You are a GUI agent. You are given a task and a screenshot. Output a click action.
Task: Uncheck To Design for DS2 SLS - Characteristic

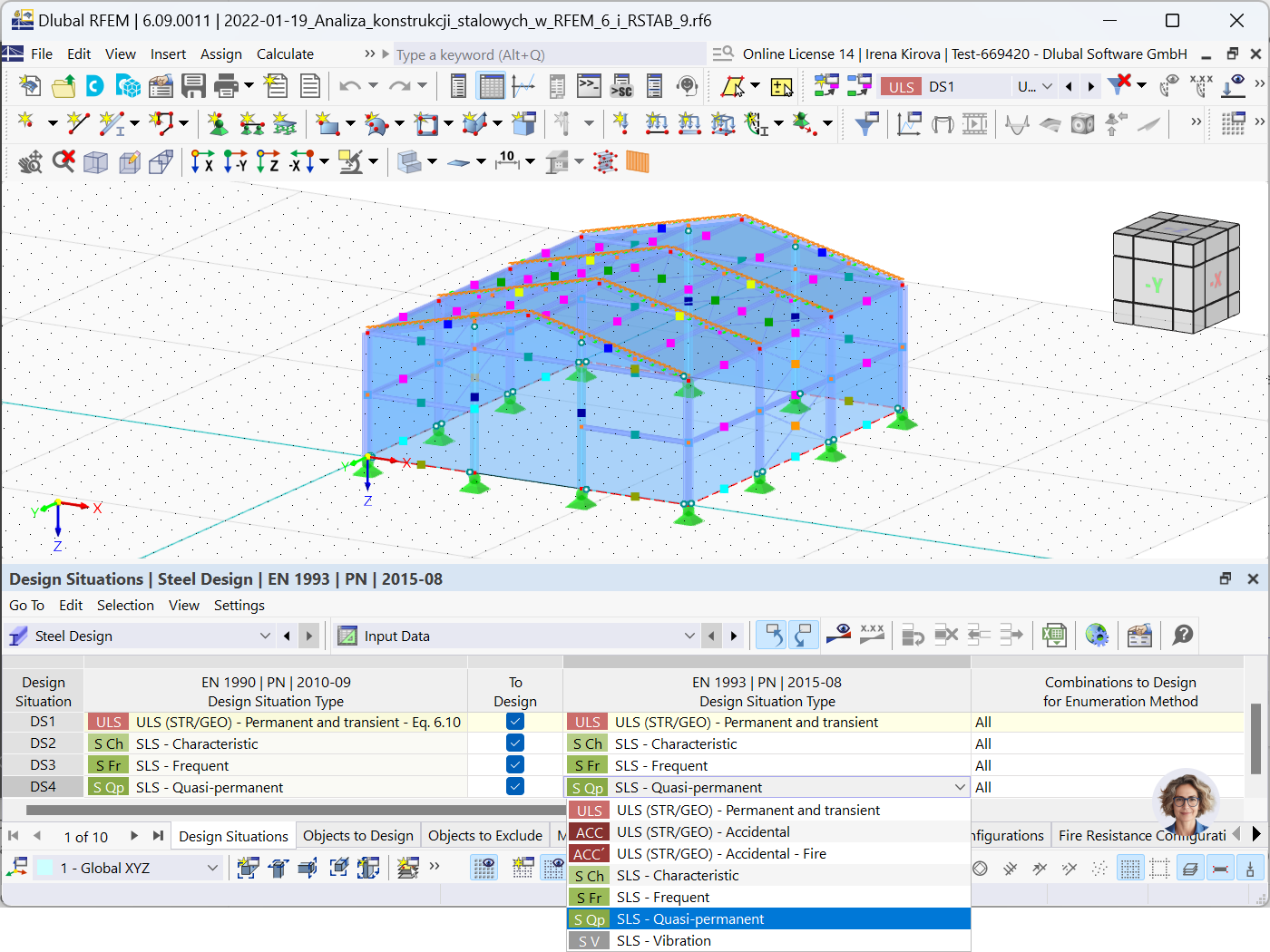tap(515, 743)
